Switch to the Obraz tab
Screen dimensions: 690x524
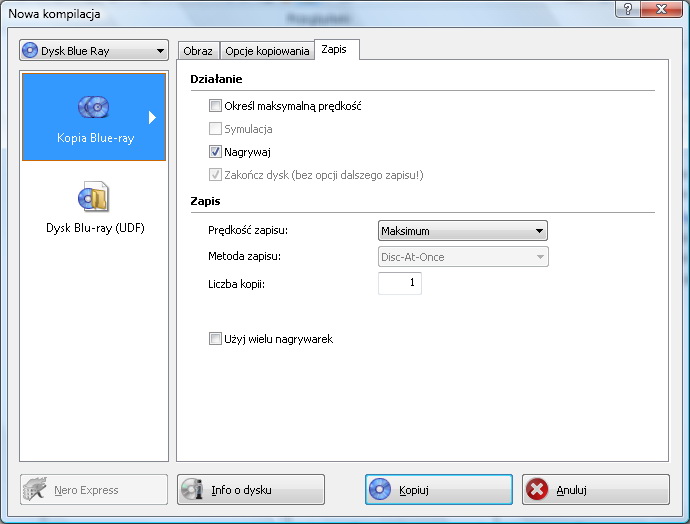(x=198, y=51)
